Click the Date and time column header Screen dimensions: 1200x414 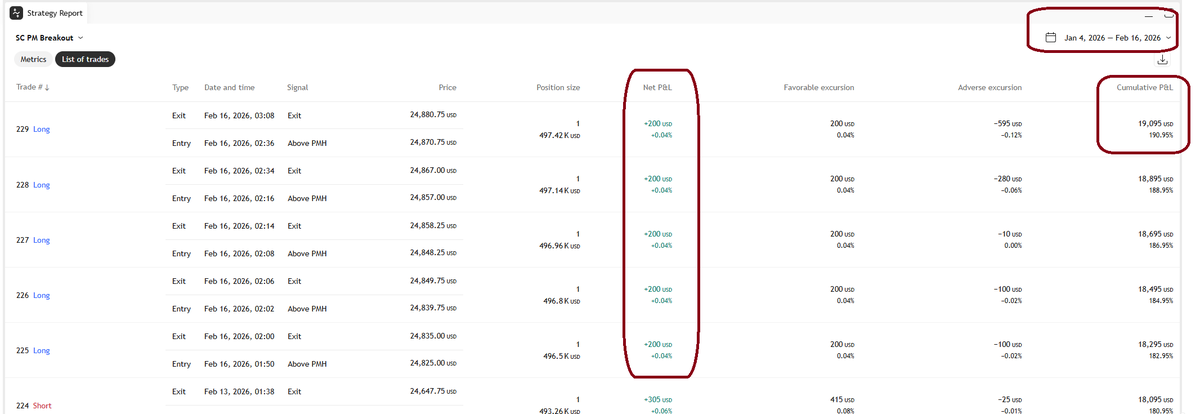click(x=229, y=87)
